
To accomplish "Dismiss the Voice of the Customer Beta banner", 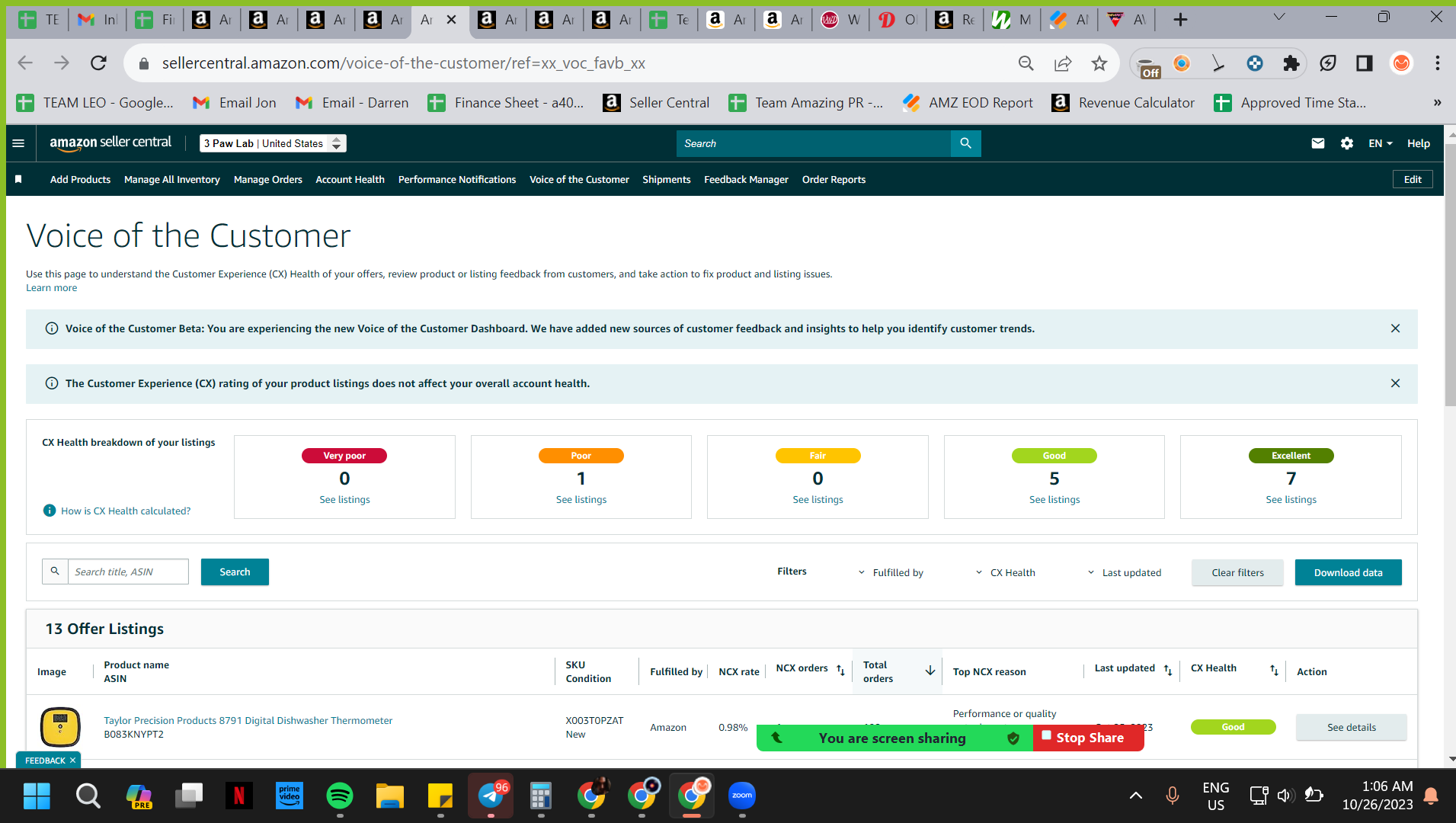I will point(1395,328).
